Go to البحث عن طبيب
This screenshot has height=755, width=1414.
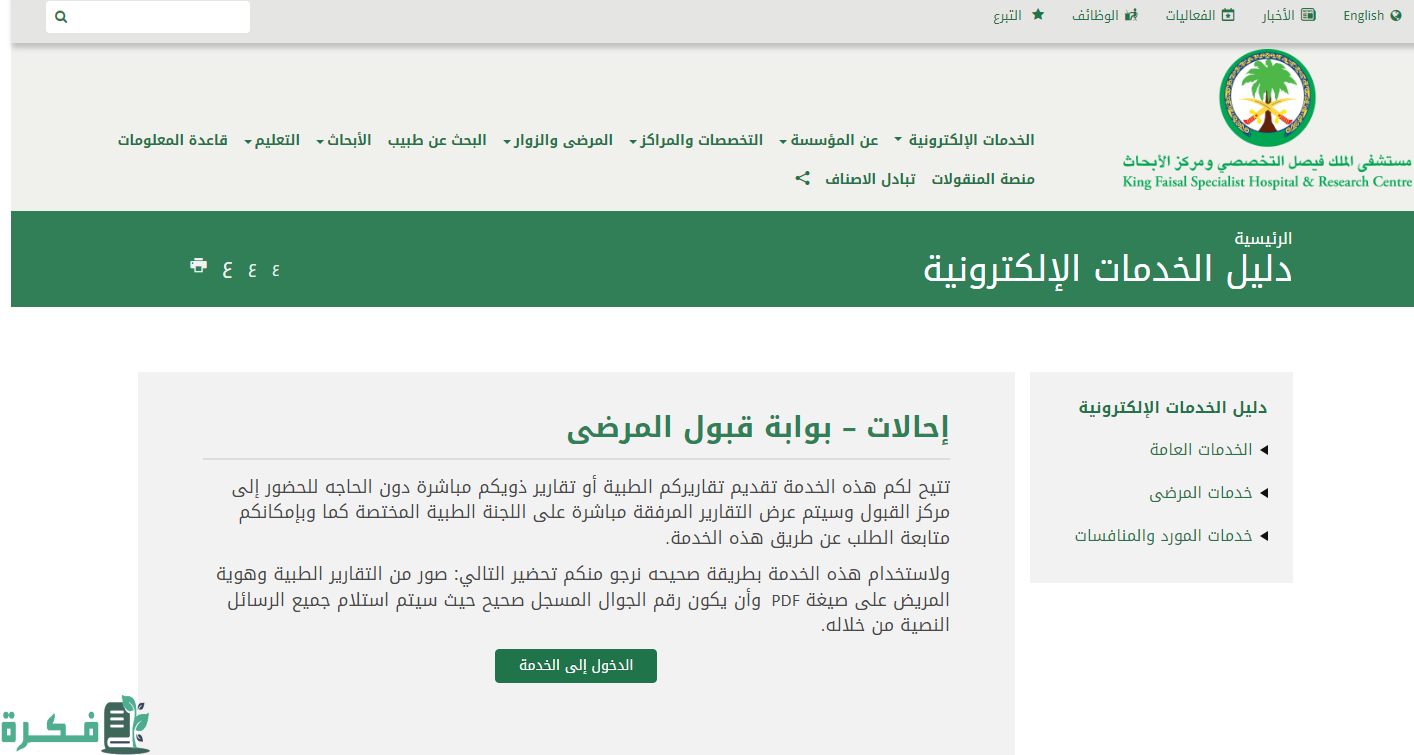pyautogui.click(x=437, y=140)
